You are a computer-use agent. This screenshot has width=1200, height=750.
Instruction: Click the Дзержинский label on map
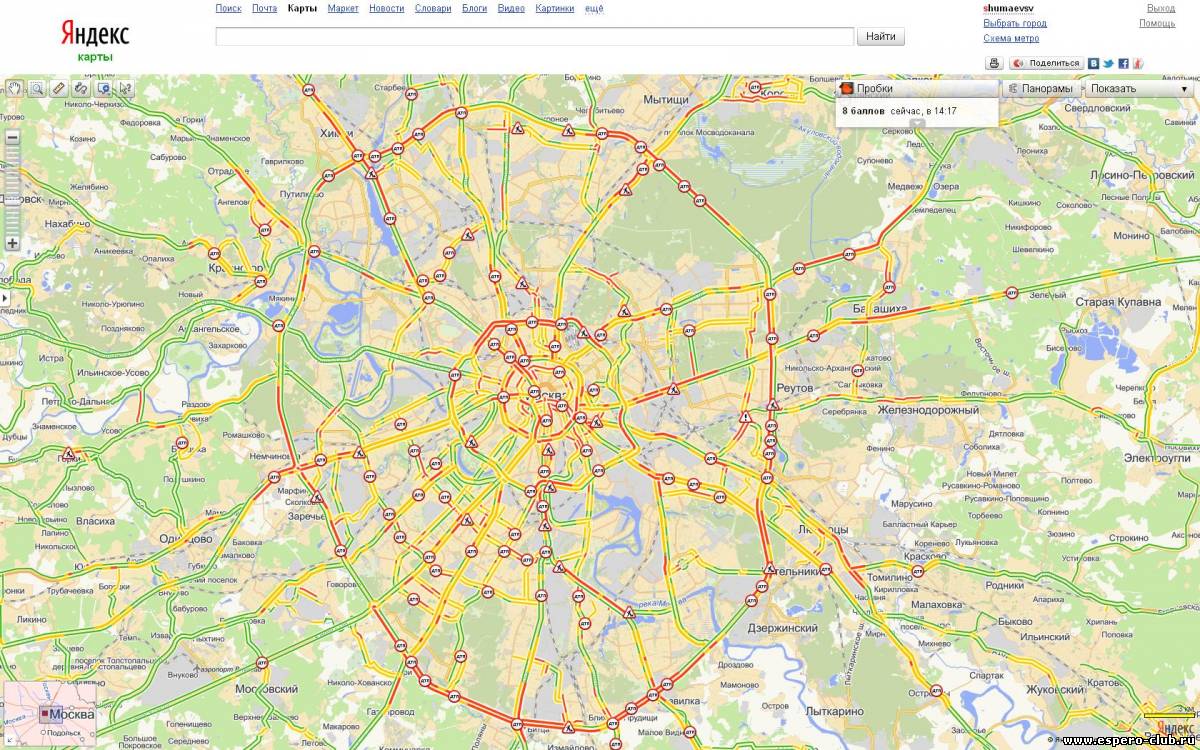point(783,628)
